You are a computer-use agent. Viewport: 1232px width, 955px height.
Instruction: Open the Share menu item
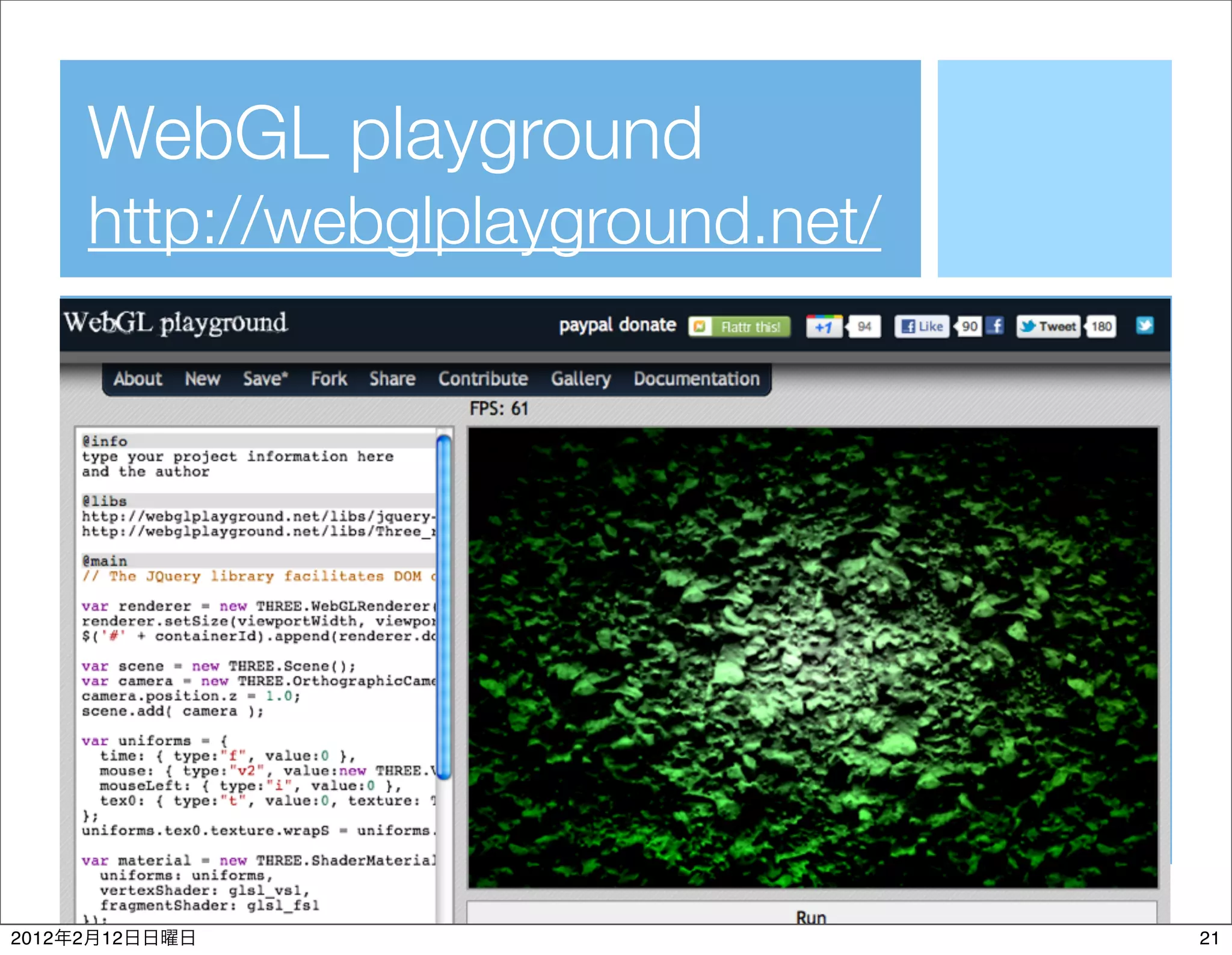pos(392,379)
